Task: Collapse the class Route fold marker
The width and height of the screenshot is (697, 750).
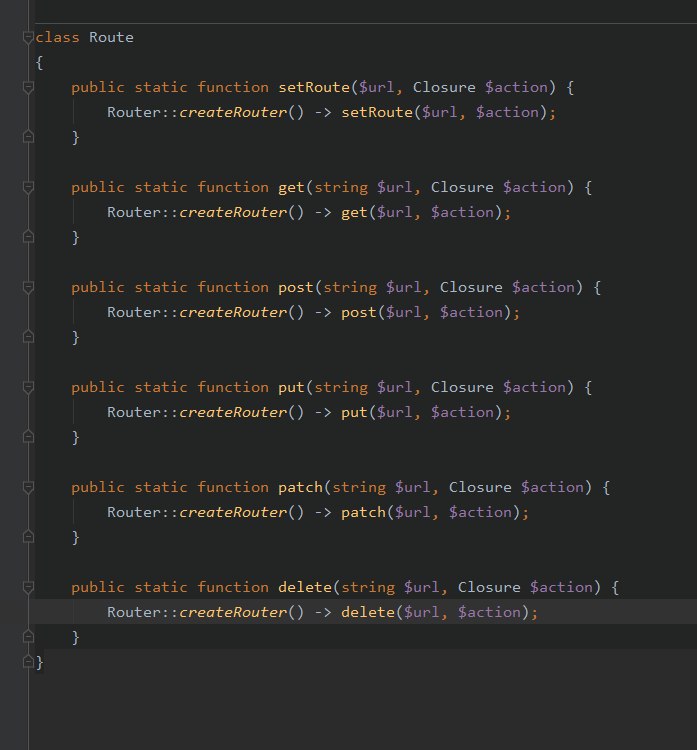Action: (28, 37)
